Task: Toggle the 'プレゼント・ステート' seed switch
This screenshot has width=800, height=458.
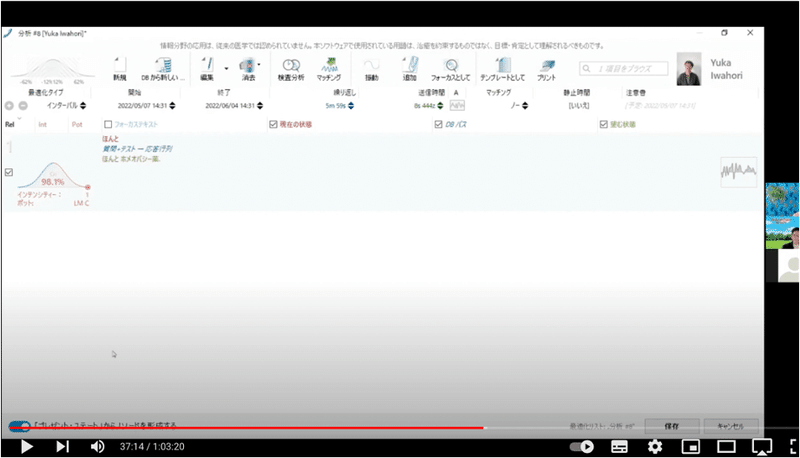Action: pos(19,425)
